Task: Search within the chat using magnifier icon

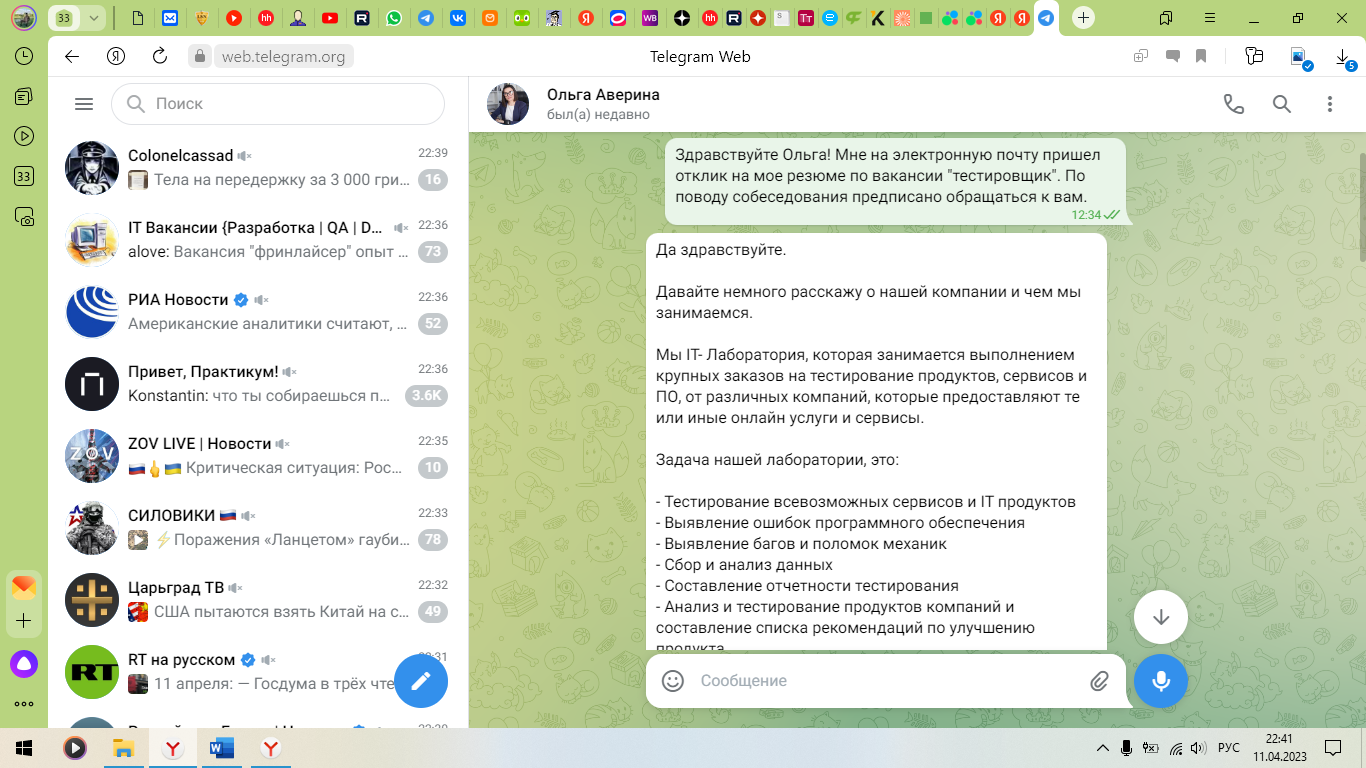Action: tap(1282, 103)
